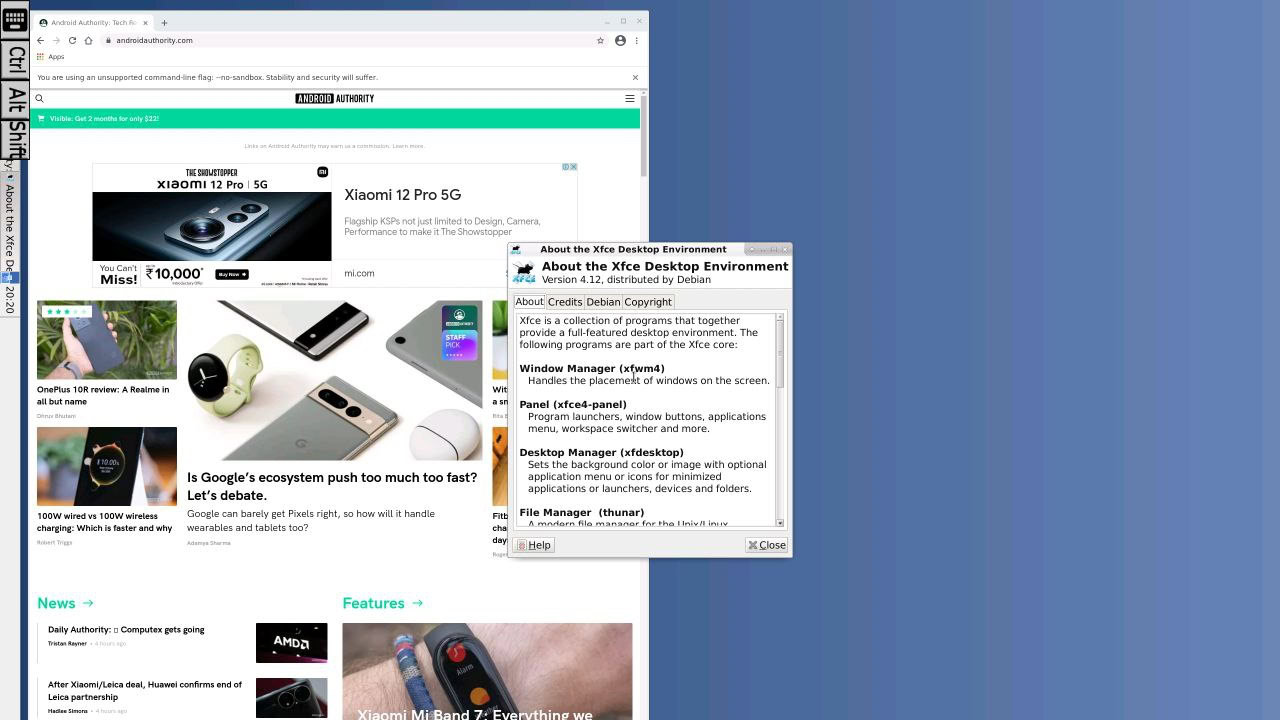This screenshot has width=1280, height=720.
Task: Open OnePlus 10R review article link
Action: [103, 395]
